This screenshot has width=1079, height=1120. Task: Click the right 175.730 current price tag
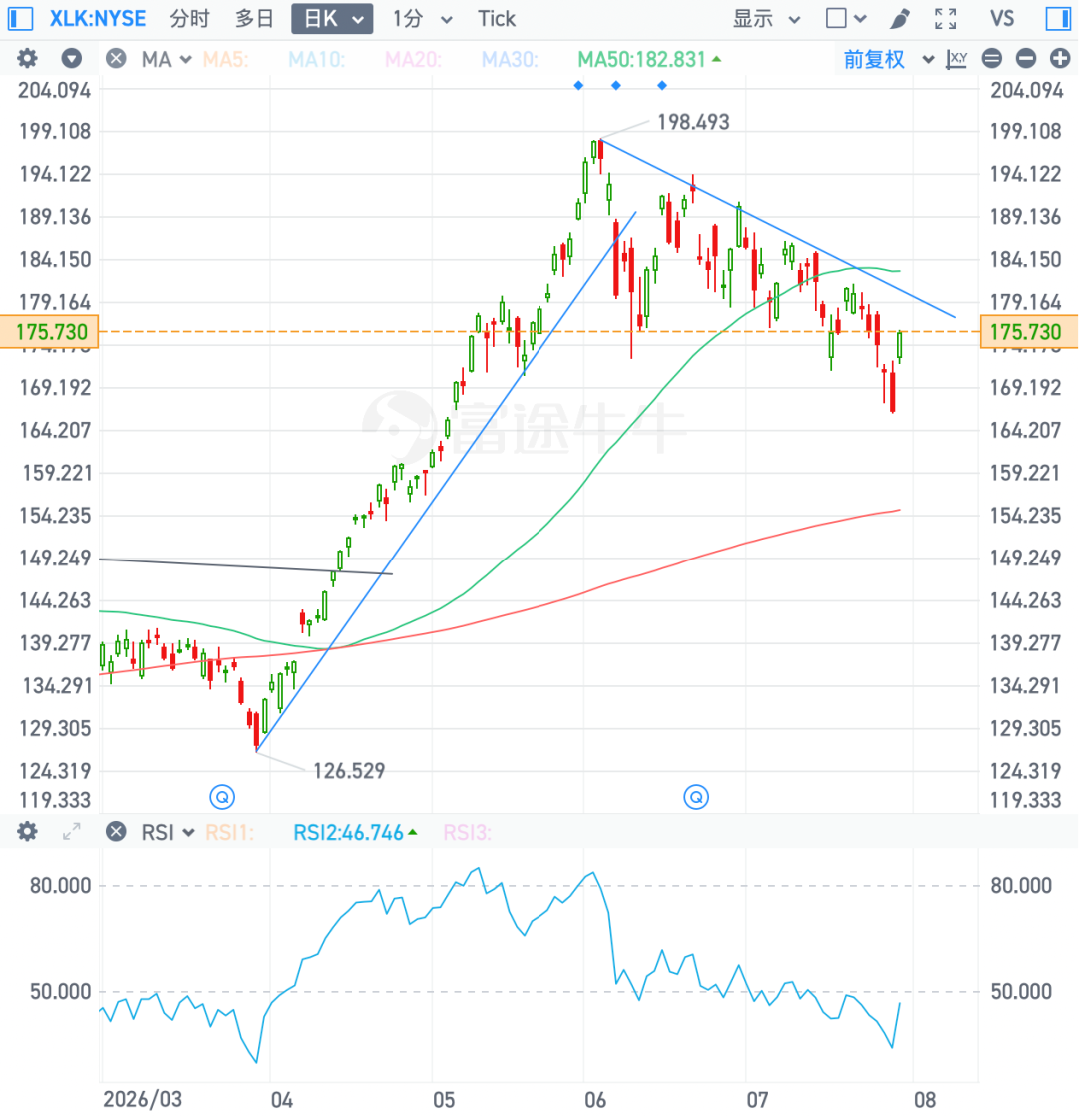pyautogui.click(x=1029, y=332)
